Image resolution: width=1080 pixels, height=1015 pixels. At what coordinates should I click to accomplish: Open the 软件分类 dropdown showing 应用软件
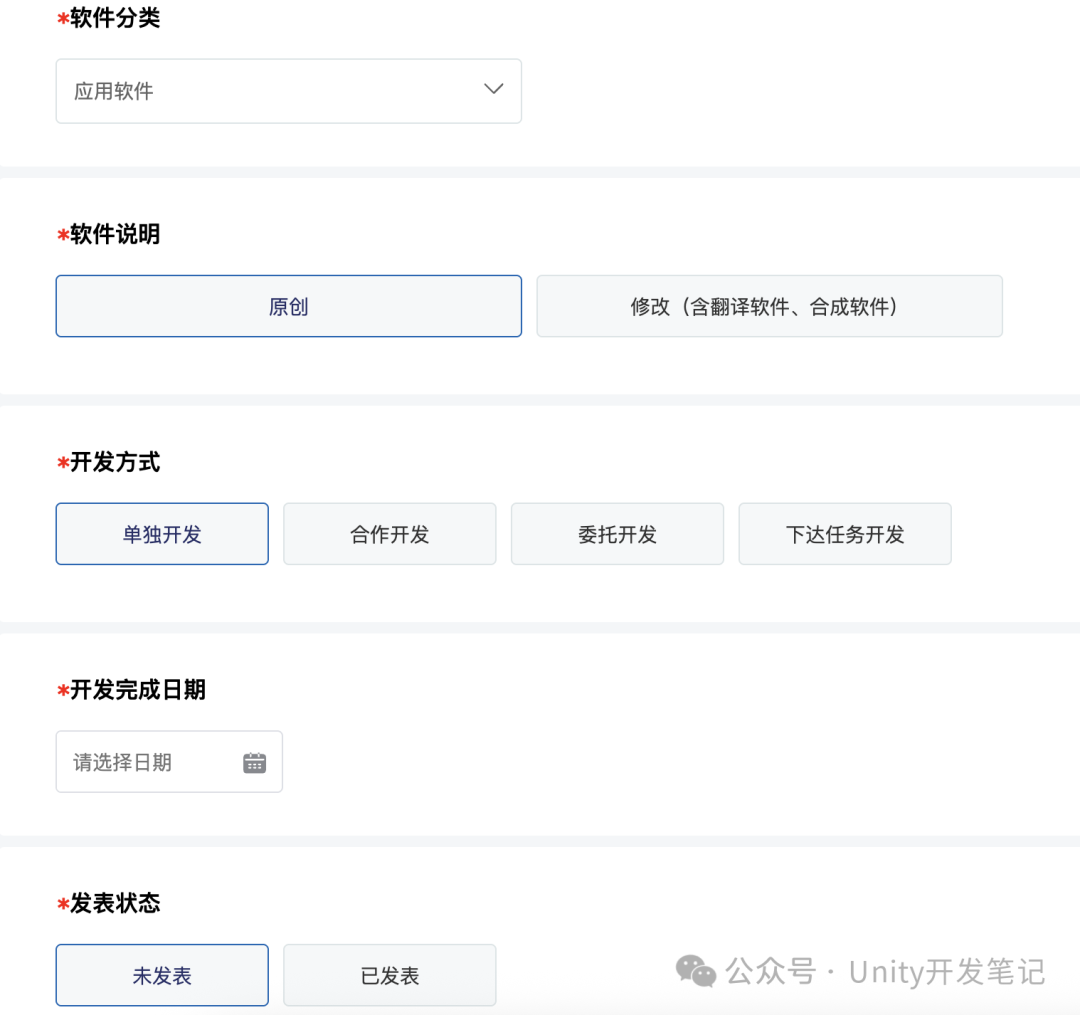[289, 91]
